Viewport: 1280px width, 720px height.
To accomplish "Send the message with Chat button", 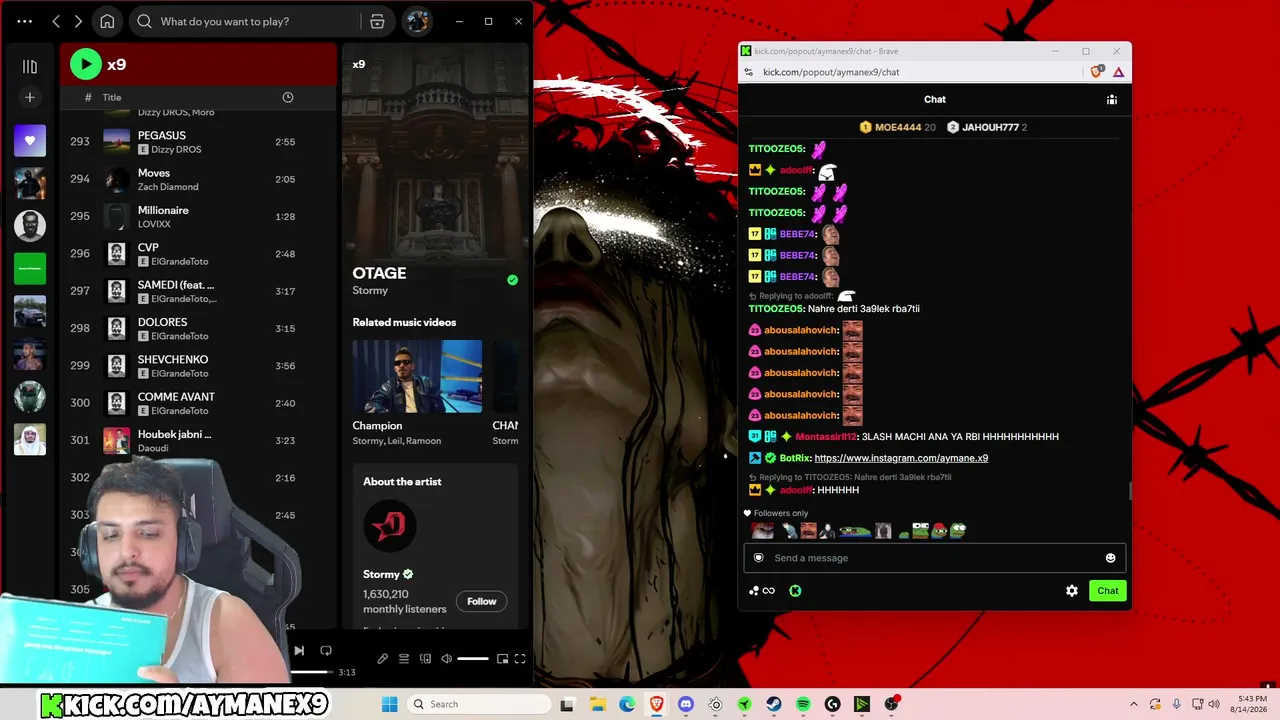I will [x=1108, y=591].
